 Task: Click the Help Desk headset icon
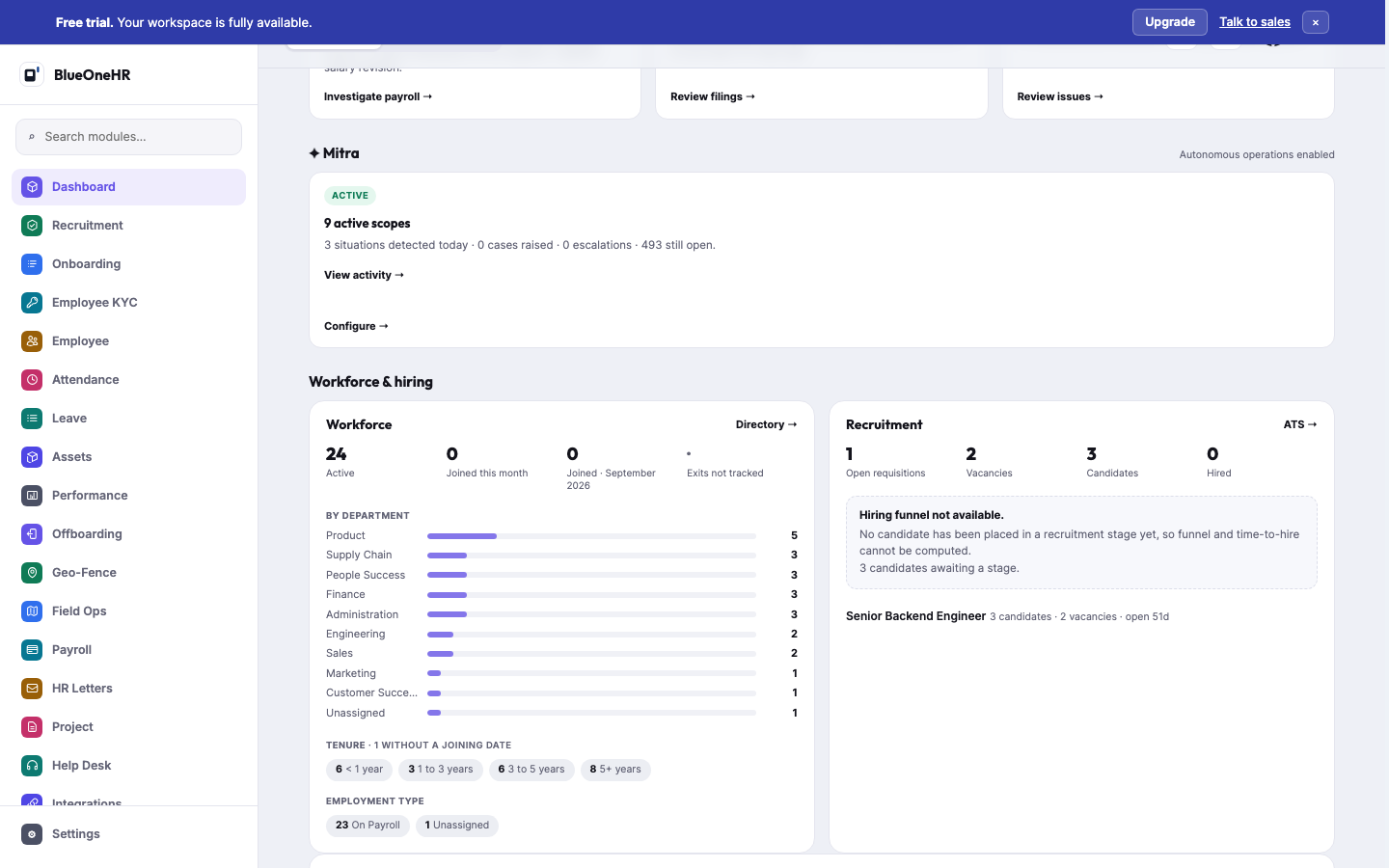pos(32,766)
